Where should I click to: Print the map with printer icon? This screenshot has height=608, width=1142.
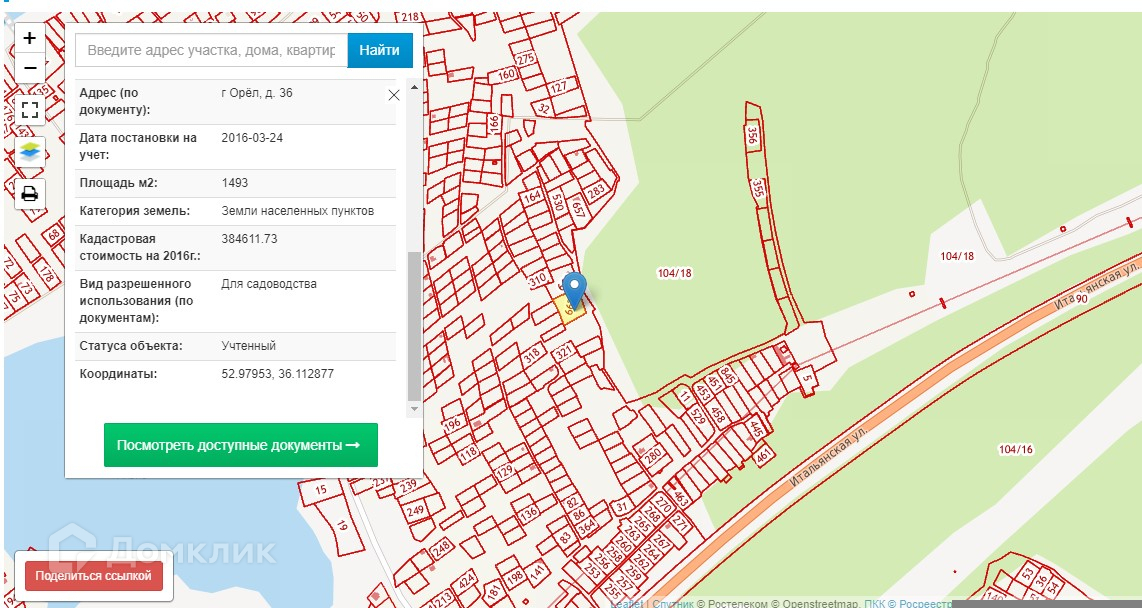click(30, 193)
